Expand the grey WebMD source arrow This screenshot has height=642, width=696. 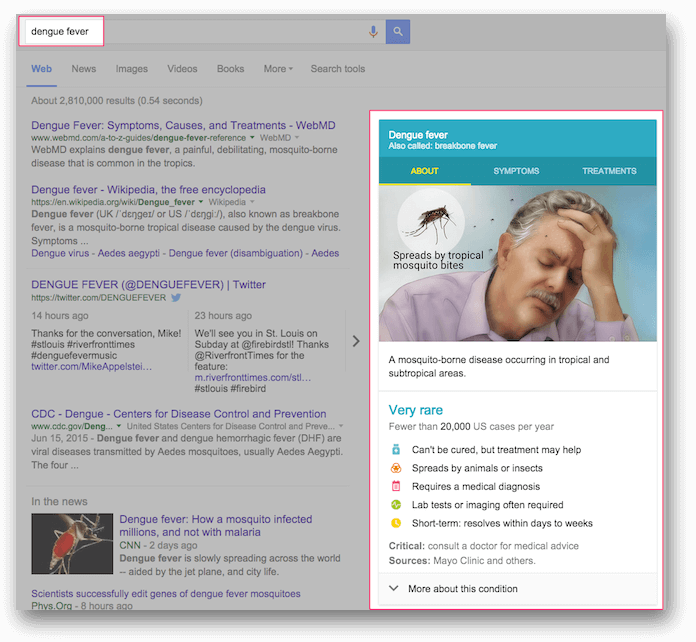pyautogui.click(x=297, y=138)
